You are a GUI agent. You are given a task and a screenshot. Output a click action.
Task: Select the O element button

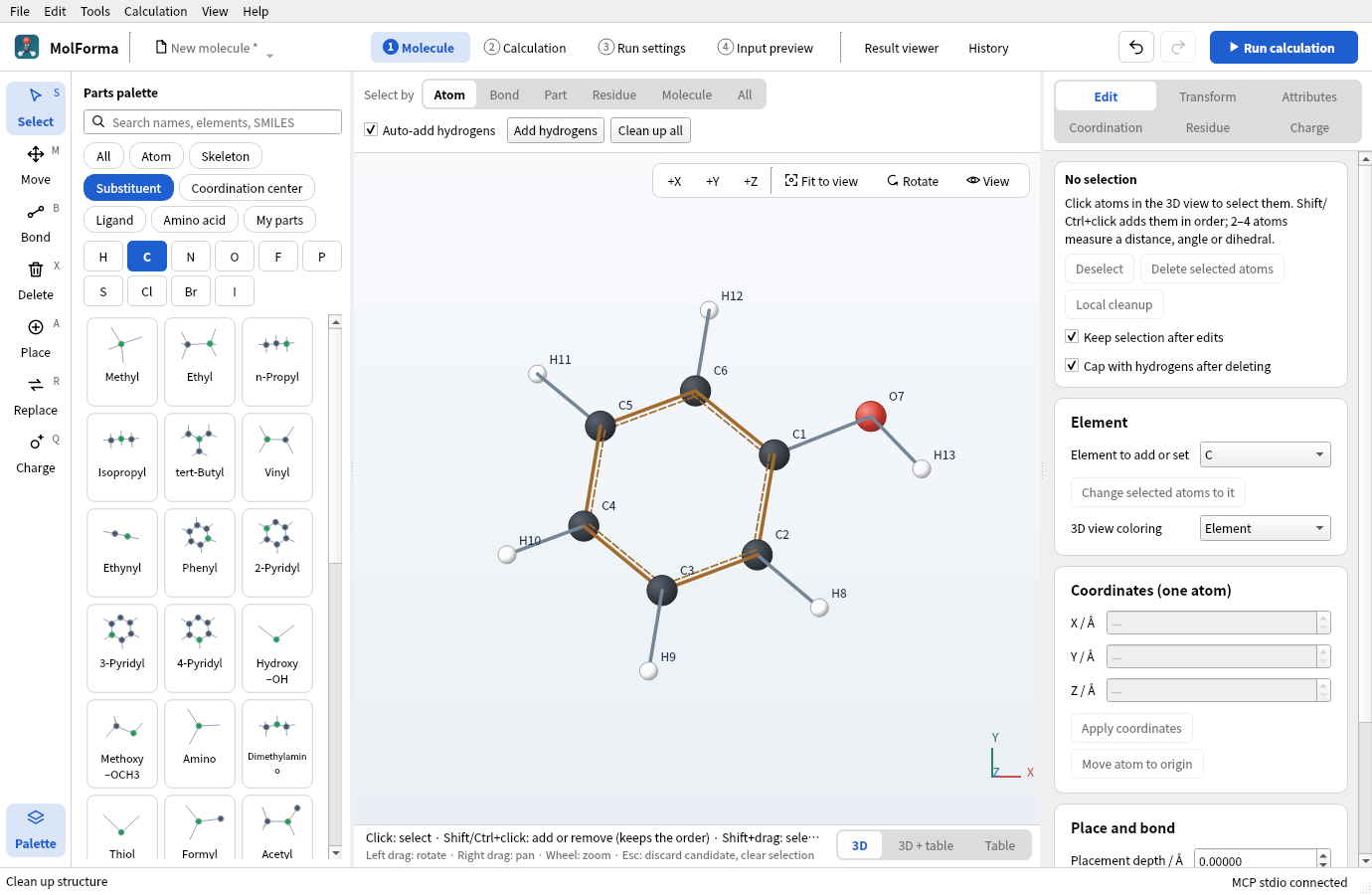pos(235,257)
